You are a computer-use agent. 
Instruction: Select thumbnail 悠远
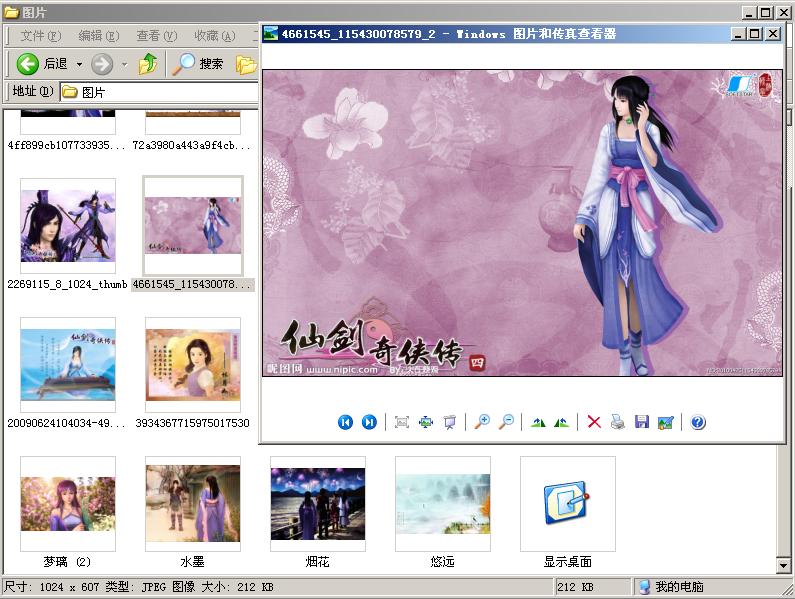click(443, 504)
